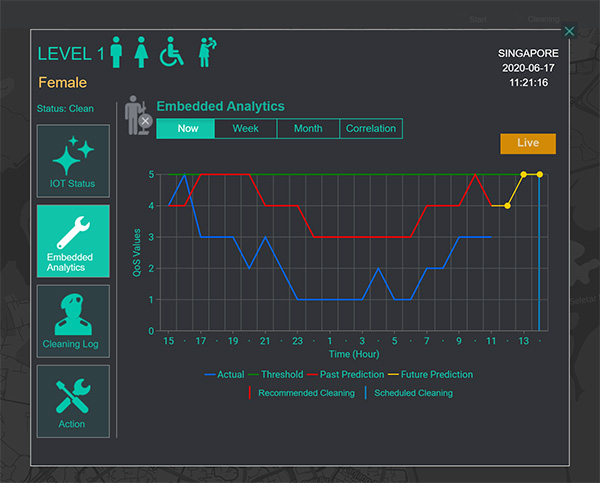Close the Level 1 dialog

tap(569, 31)
